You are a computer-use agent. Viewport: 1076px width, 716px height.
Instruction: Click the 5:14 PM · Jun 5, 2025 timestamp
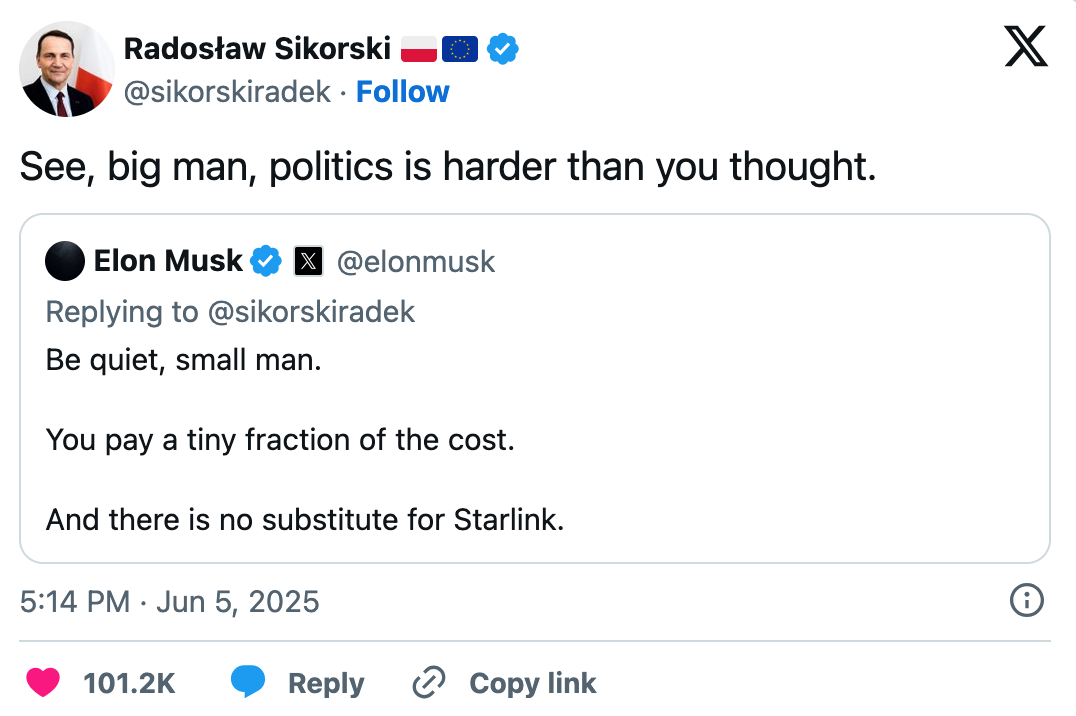(170, 601)
